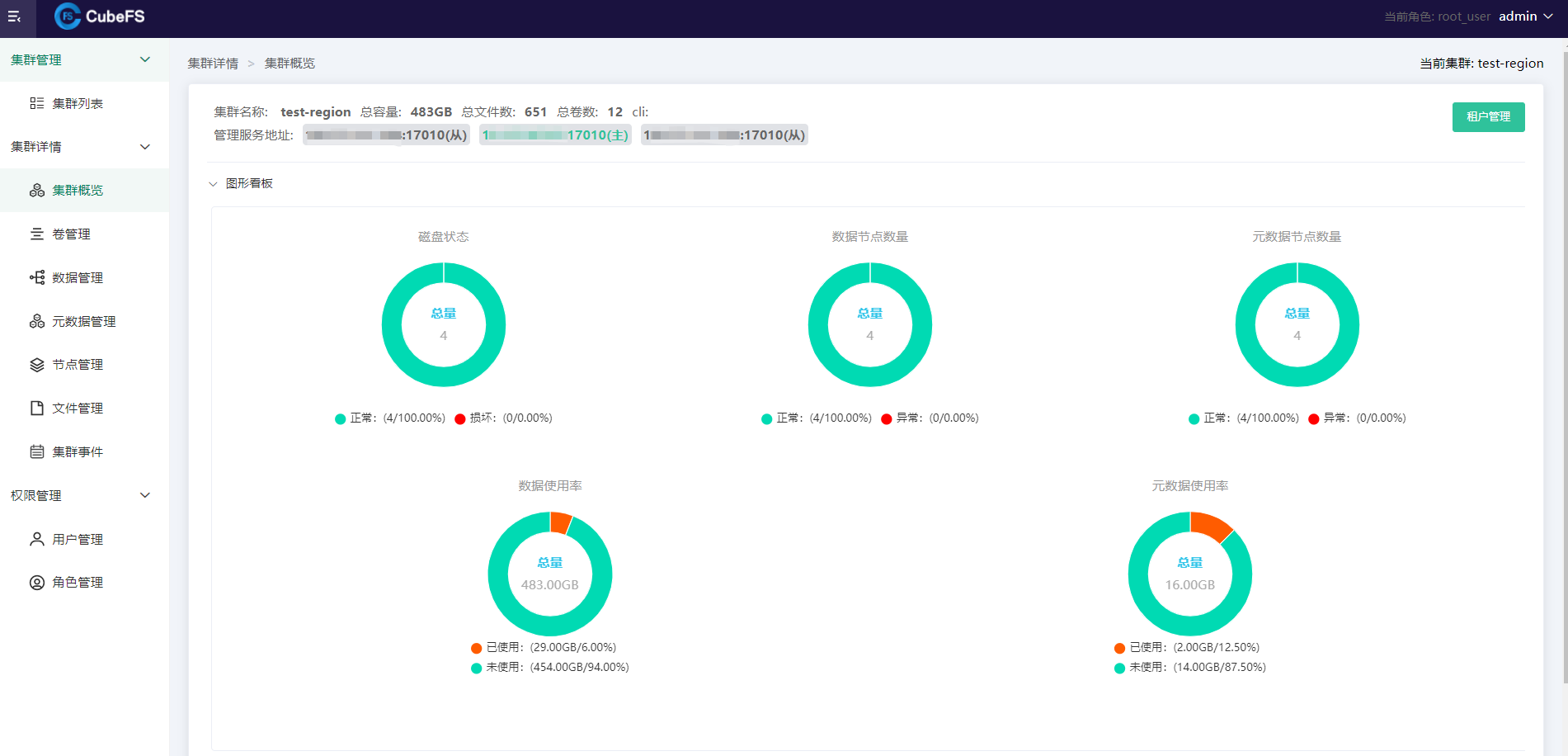Open 角色管理 menu item
Viewport: 1568px width, 756px height.
[84, 583]
